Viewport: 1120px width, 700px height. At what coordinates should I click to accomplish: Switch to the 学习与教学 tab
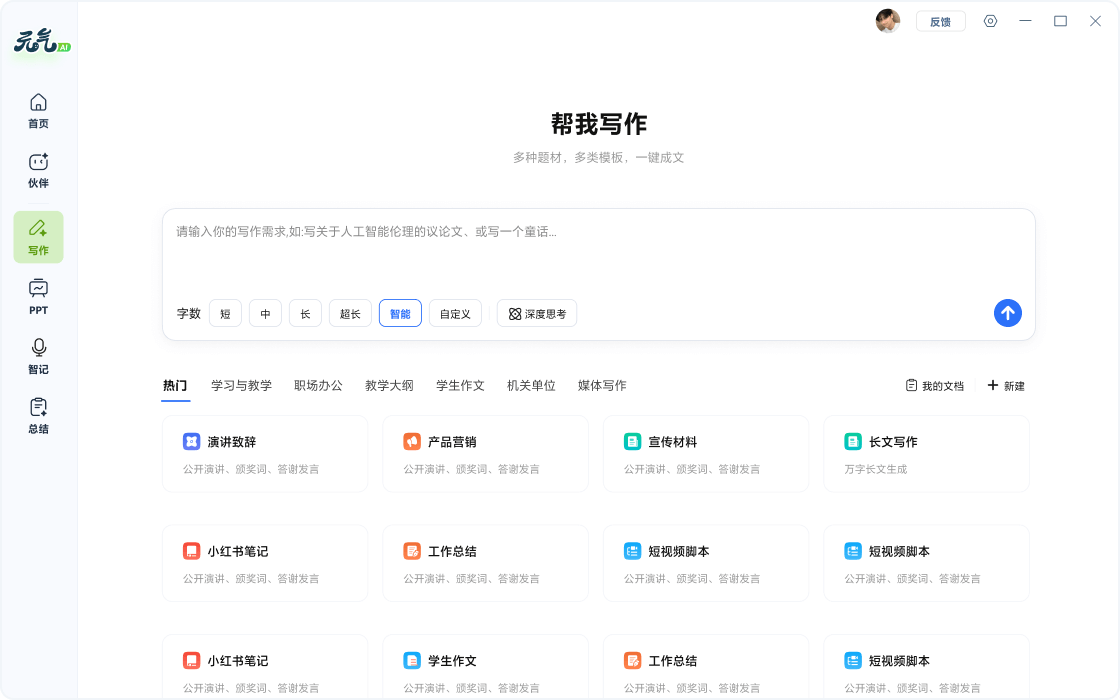[x=241, y=385]
